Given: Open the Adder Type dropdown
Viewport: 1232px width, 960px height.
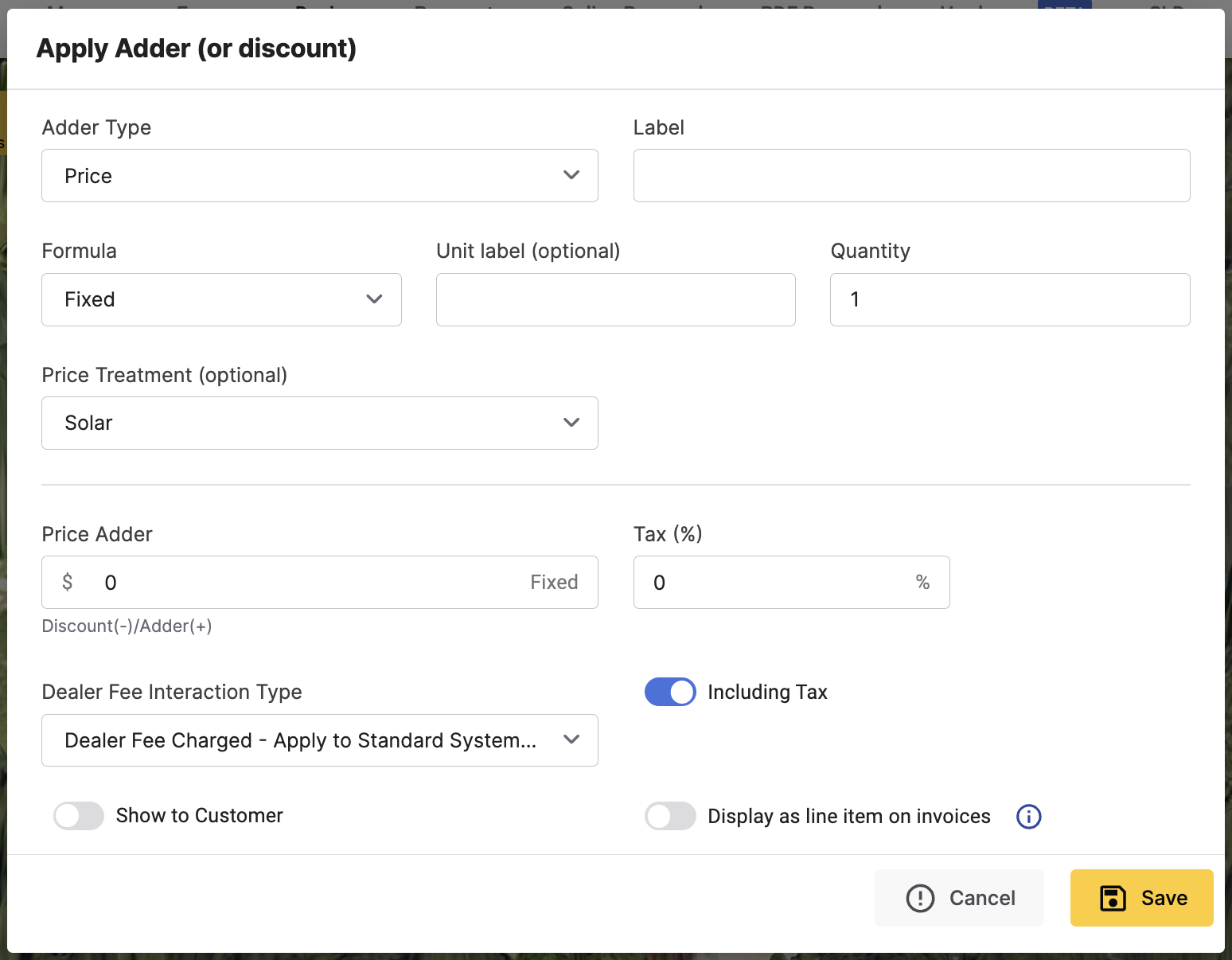Looking at the screenshot, I should tap(320, 176).
